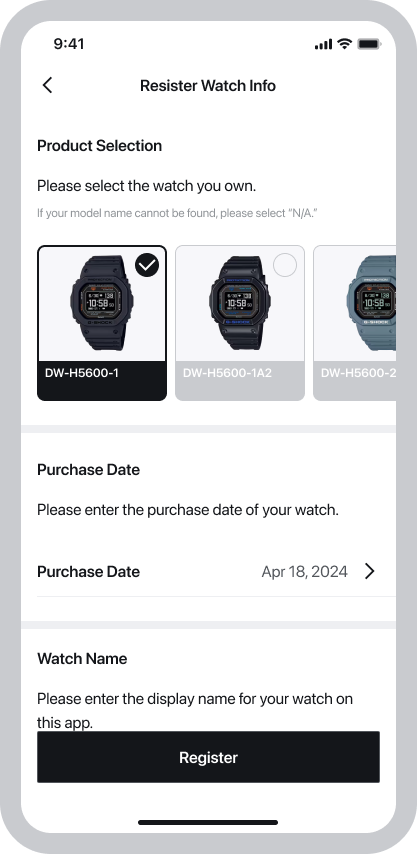Tap the DW-H5600-1 model label

coord(82,373)
